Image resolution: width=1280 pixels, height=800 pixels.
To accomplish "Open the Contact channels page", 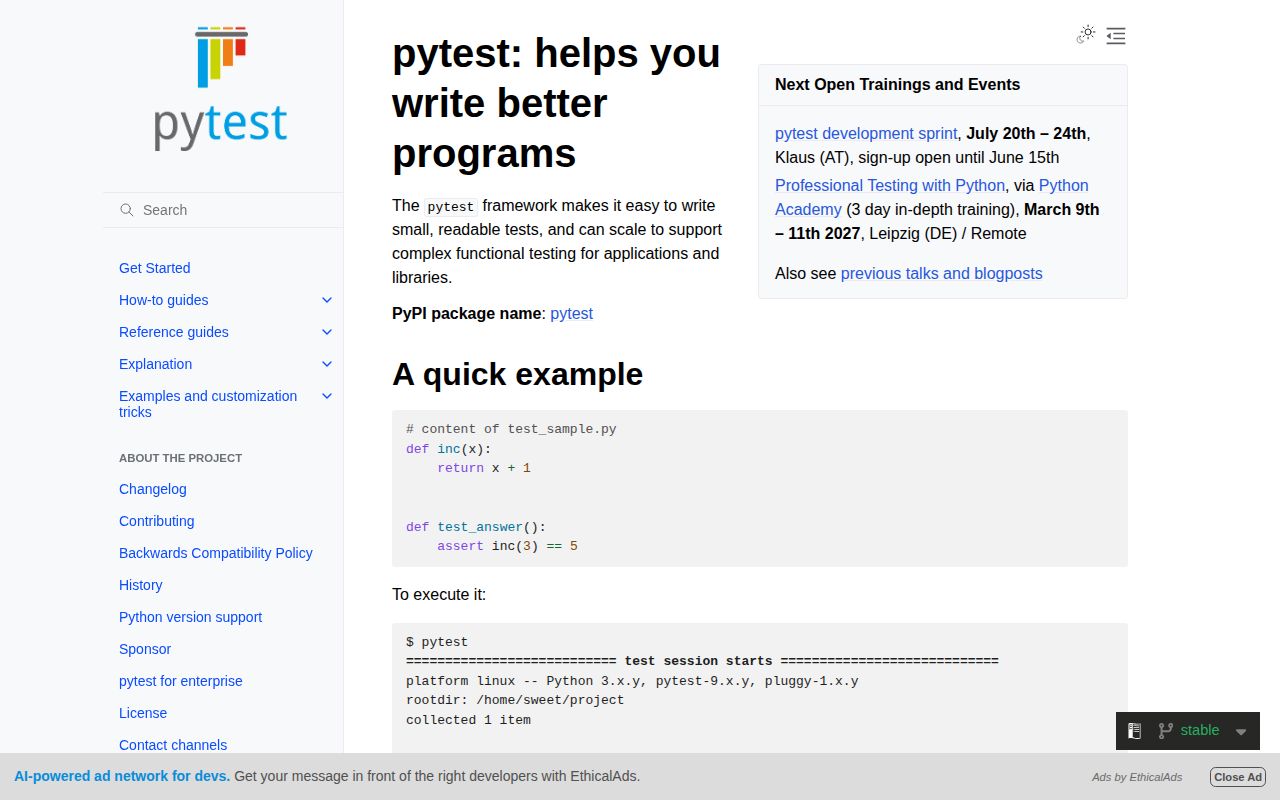I will point(173,745).
